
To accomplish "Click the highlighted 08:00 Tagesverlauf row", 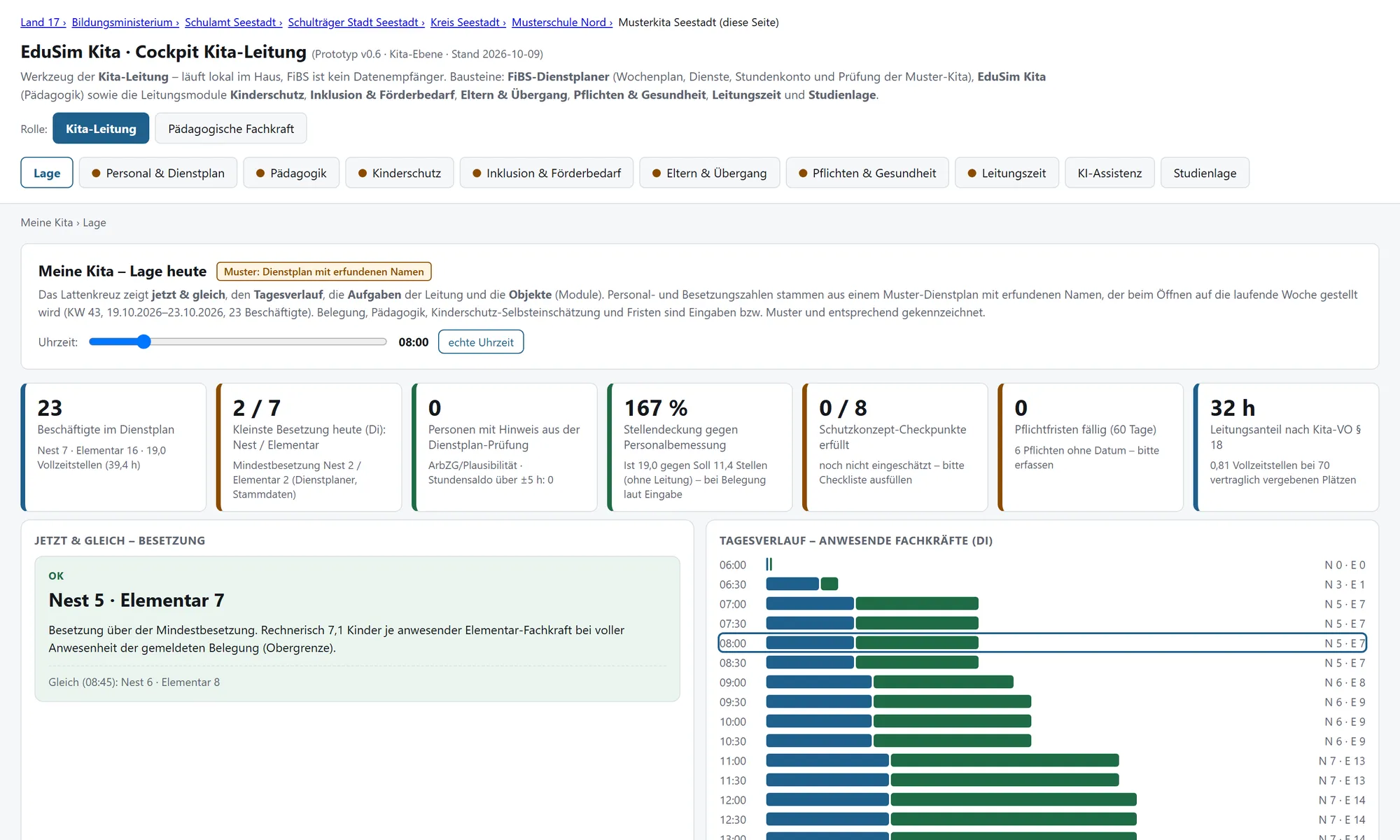I will pyautogui.click(x=1042, y=643).
